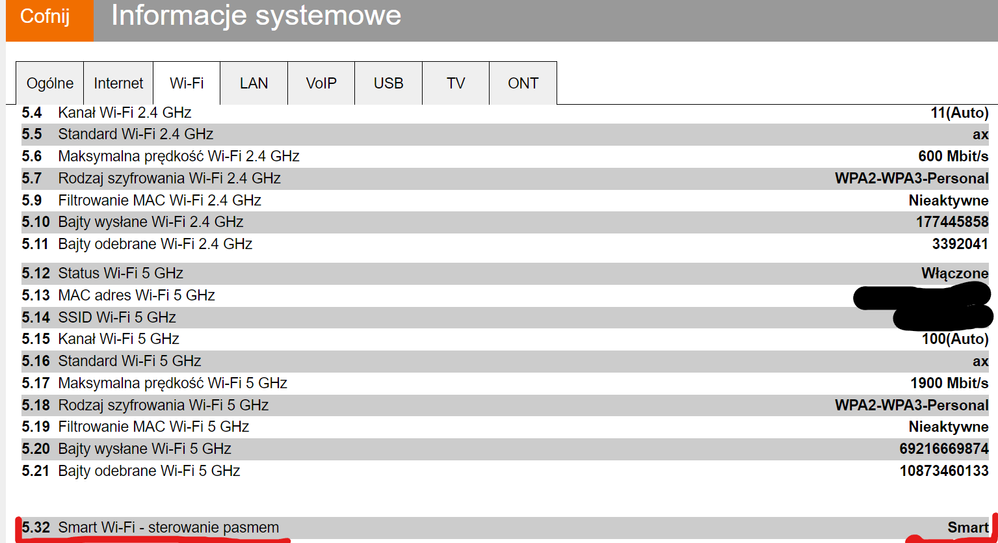Select the value '600 Mbit/s'
Image resolution: width=998 pixels, height=543 pixels.
(953, 157)
